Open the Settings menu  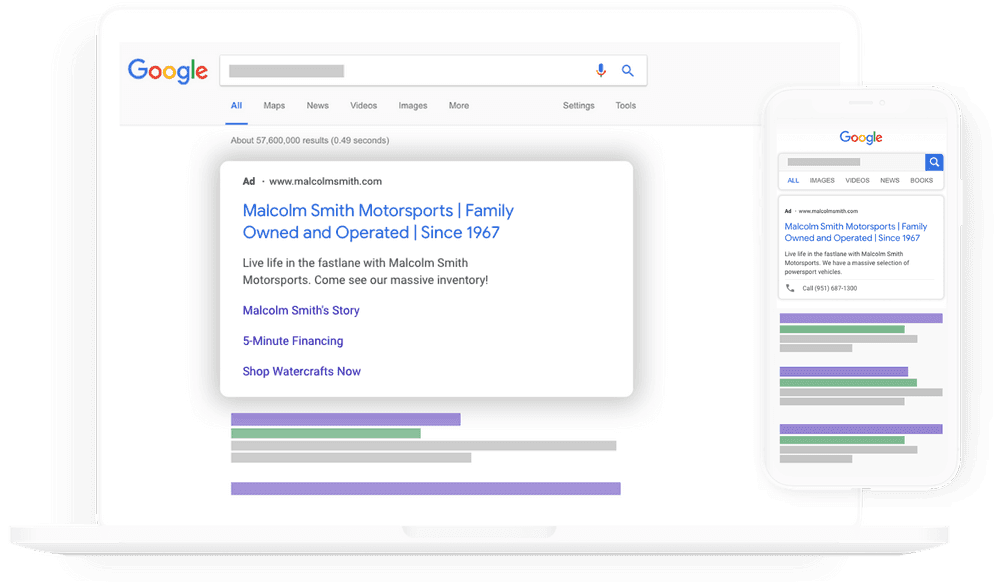tap(578, 106)
